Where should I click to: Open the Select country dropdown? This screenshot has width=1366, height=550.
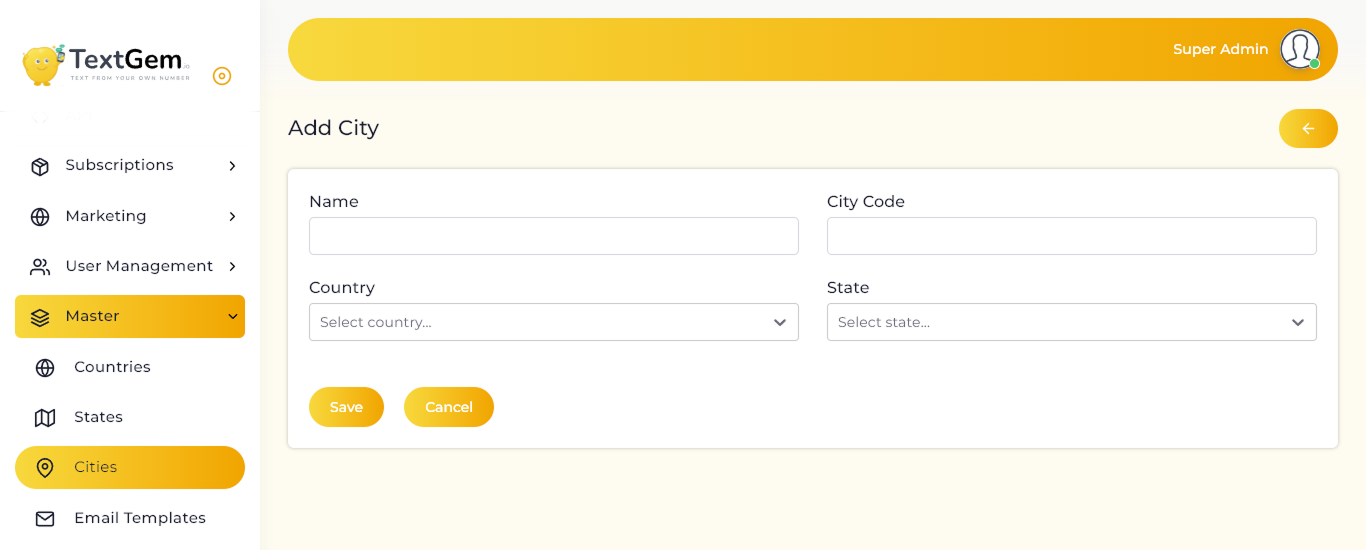click(554, 322)
